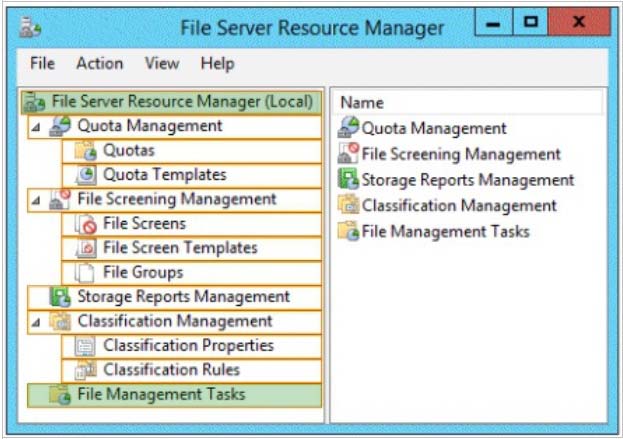Collapse the Classification Management tree node

pyautogui.click(x=36, y=322)
